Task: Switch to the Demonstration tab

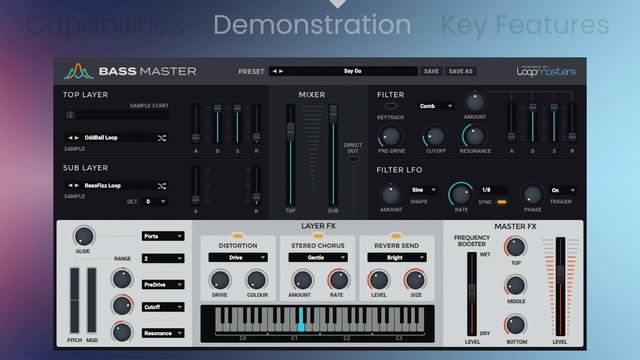Action: point(312,25)
